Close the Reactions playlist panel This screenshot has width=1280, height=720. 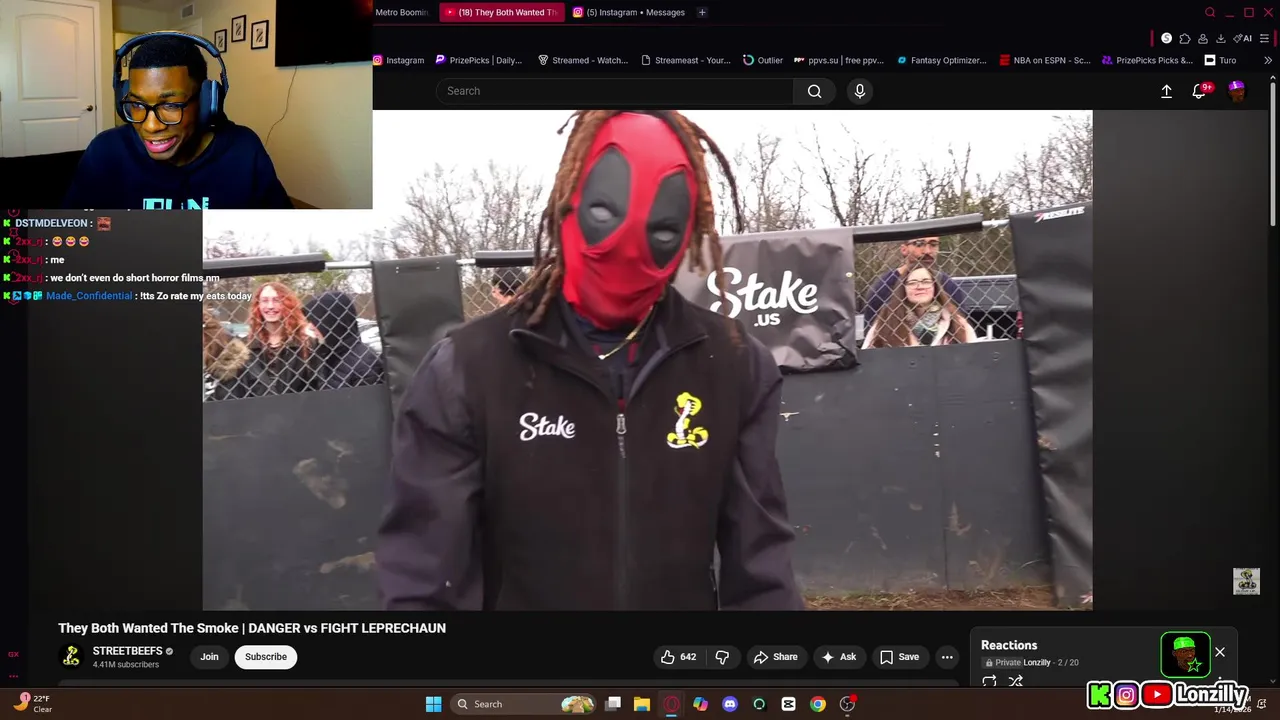(x=1220, y=652)
